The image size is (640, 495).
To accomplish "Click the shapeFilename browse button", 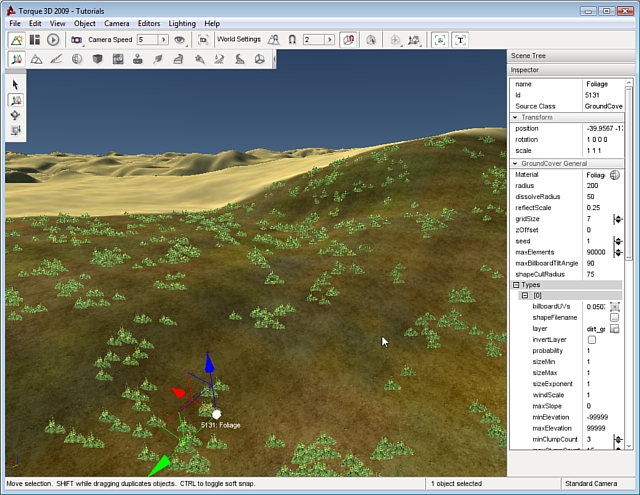I will pyautogui.click(x=615, y=317).
